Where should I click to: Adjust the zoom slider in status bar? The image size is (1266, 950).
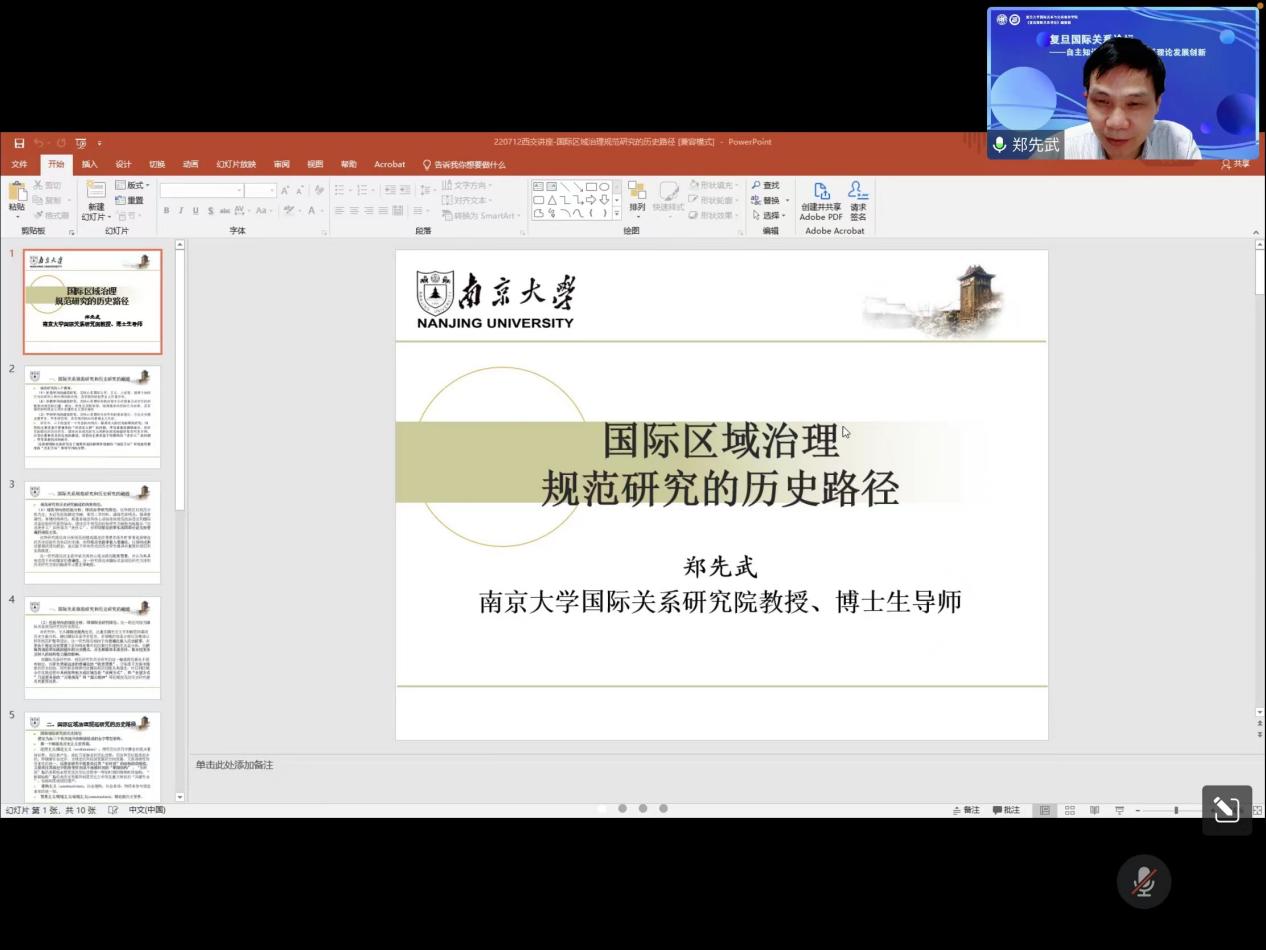point(1176,810)
